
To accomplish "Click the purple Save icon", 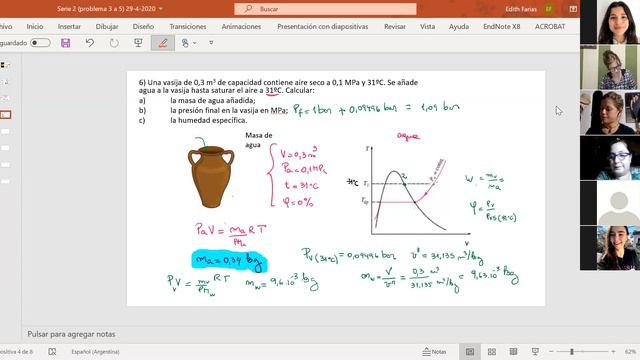I will click(x=65, y=43).
